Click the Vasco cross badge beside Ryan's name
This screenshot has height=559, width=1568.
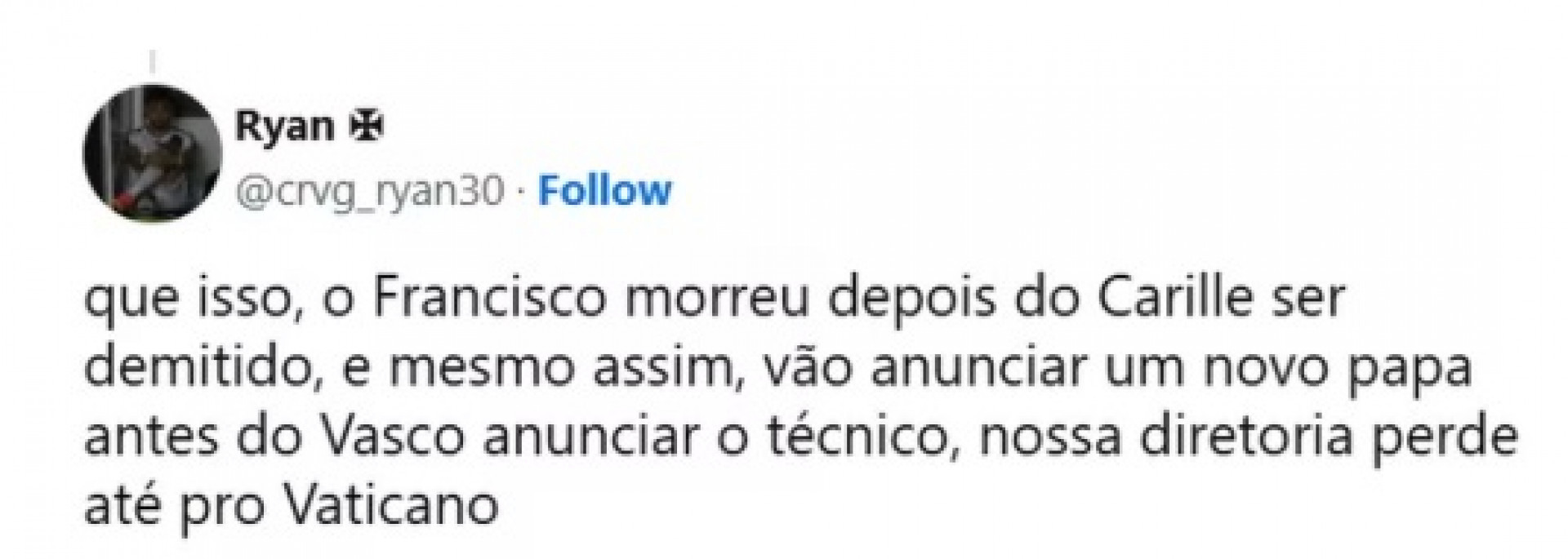click(369, 124)
